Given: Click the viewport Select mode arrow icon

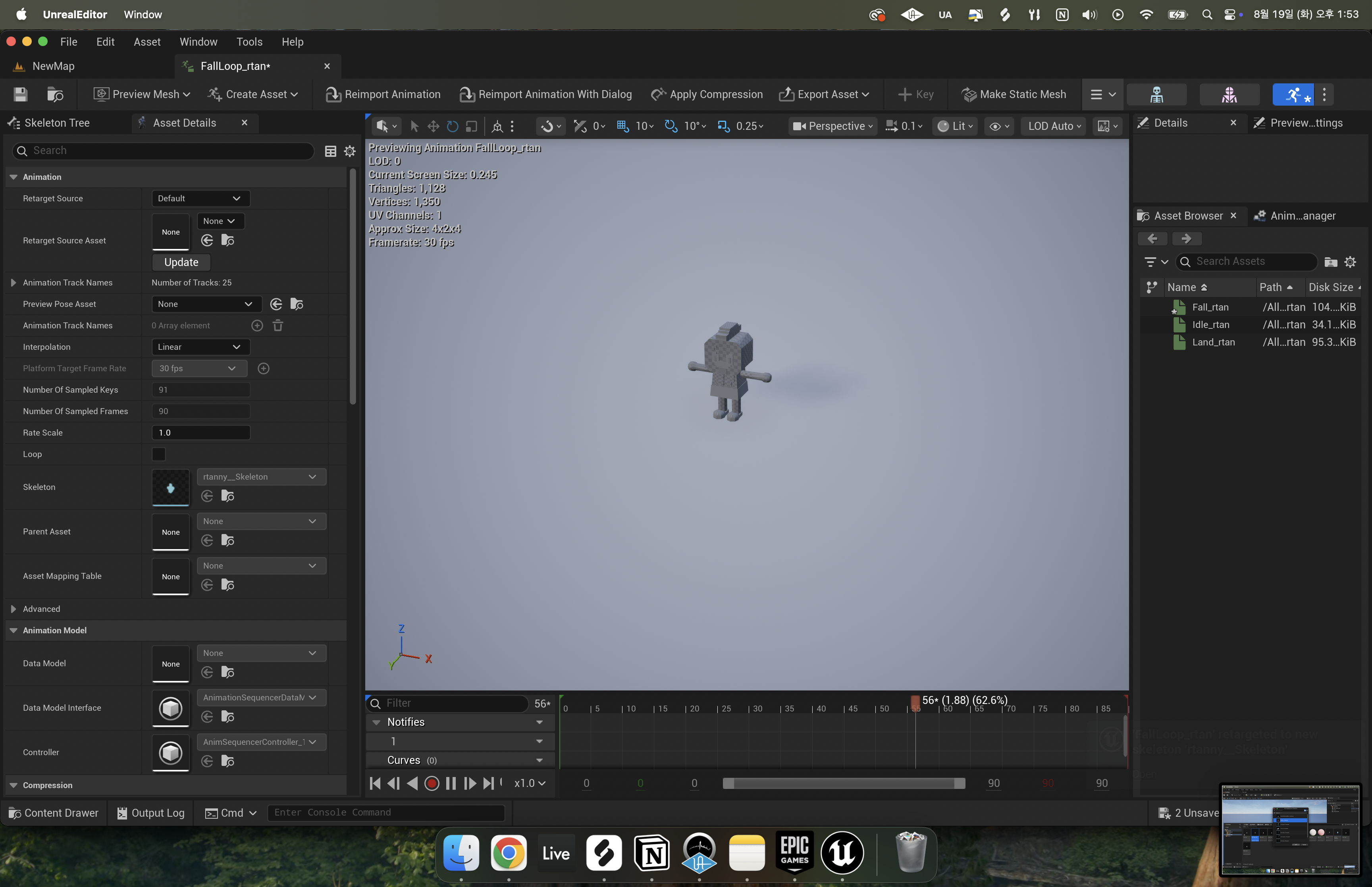Looking at the screenshot, I should [414, 126].
